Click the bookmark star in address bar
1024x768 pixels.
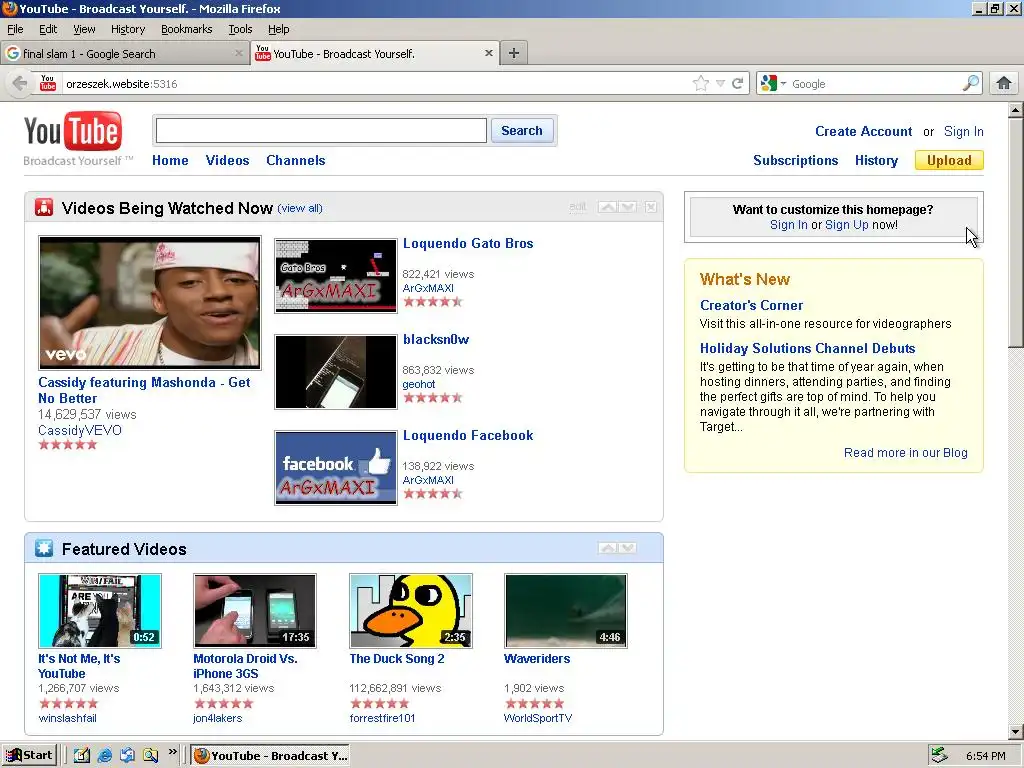(x=700, y=84)
